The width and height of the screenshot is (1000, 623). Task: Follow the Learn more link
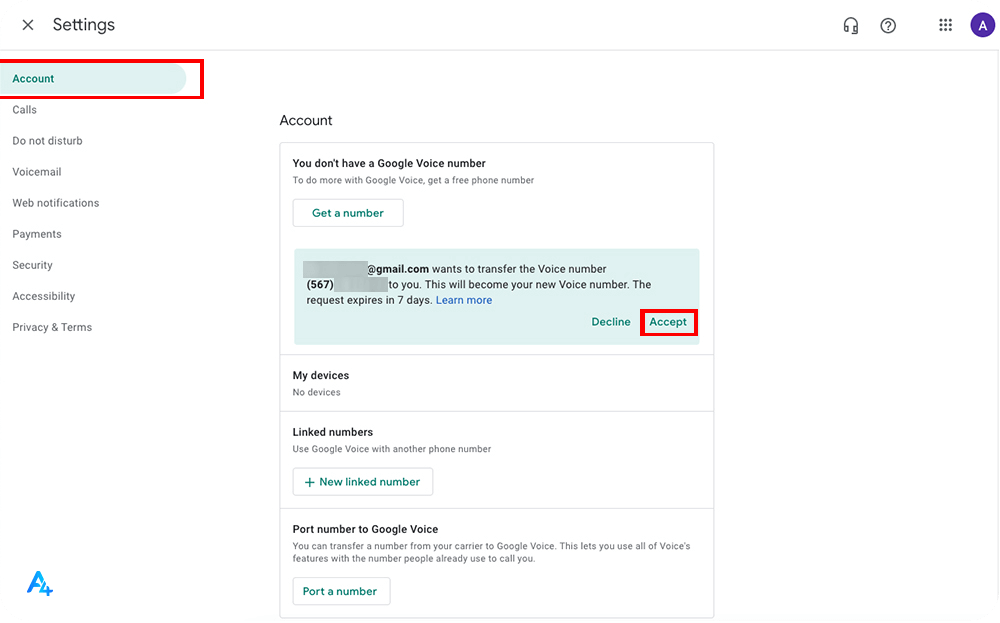click(464, 300)
